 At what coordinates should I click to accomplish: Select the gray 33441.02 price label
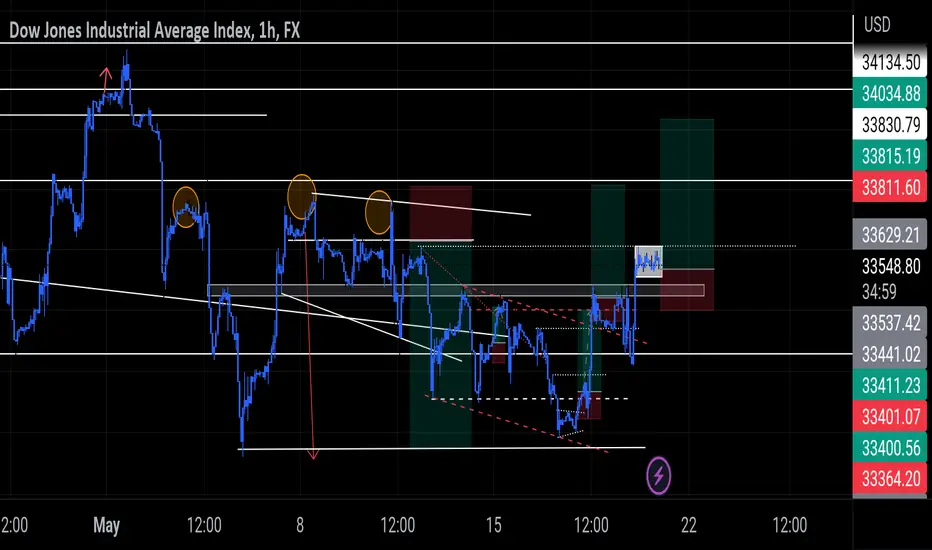coord(890,354)
